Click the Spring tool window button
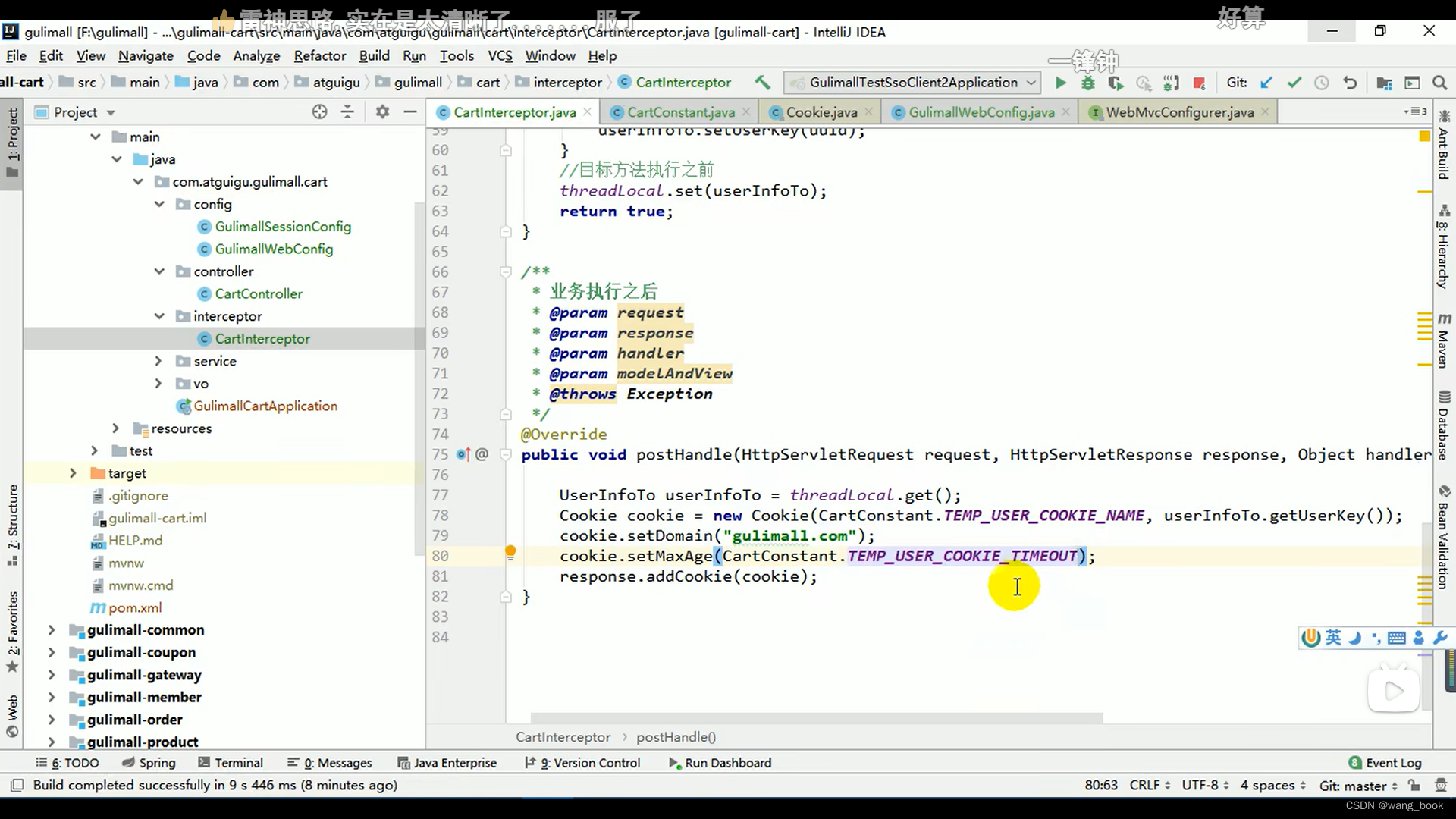 click(x=149, y=762)
